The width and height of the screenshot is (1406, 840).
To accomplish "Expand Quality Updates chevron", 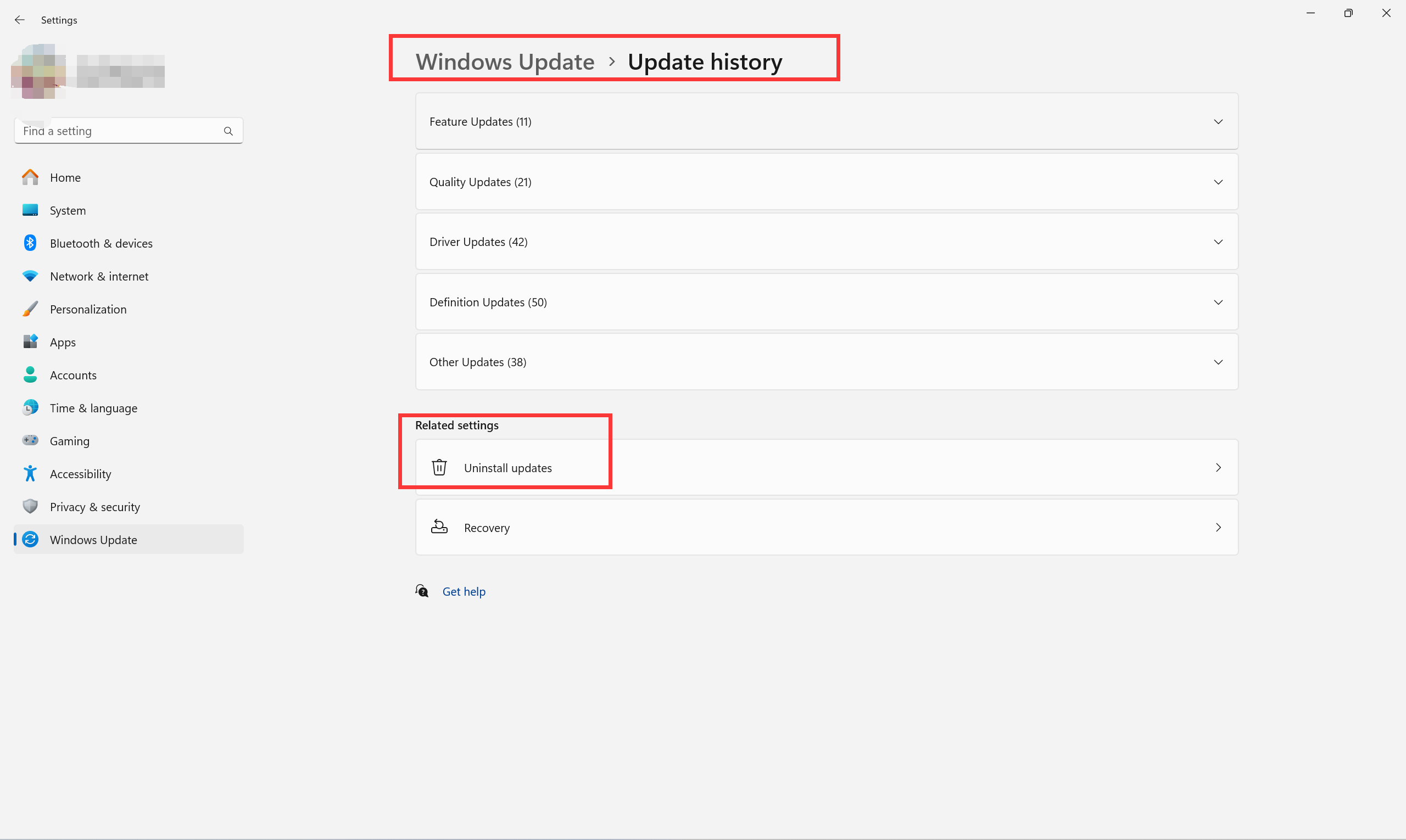I will 1218,182.
